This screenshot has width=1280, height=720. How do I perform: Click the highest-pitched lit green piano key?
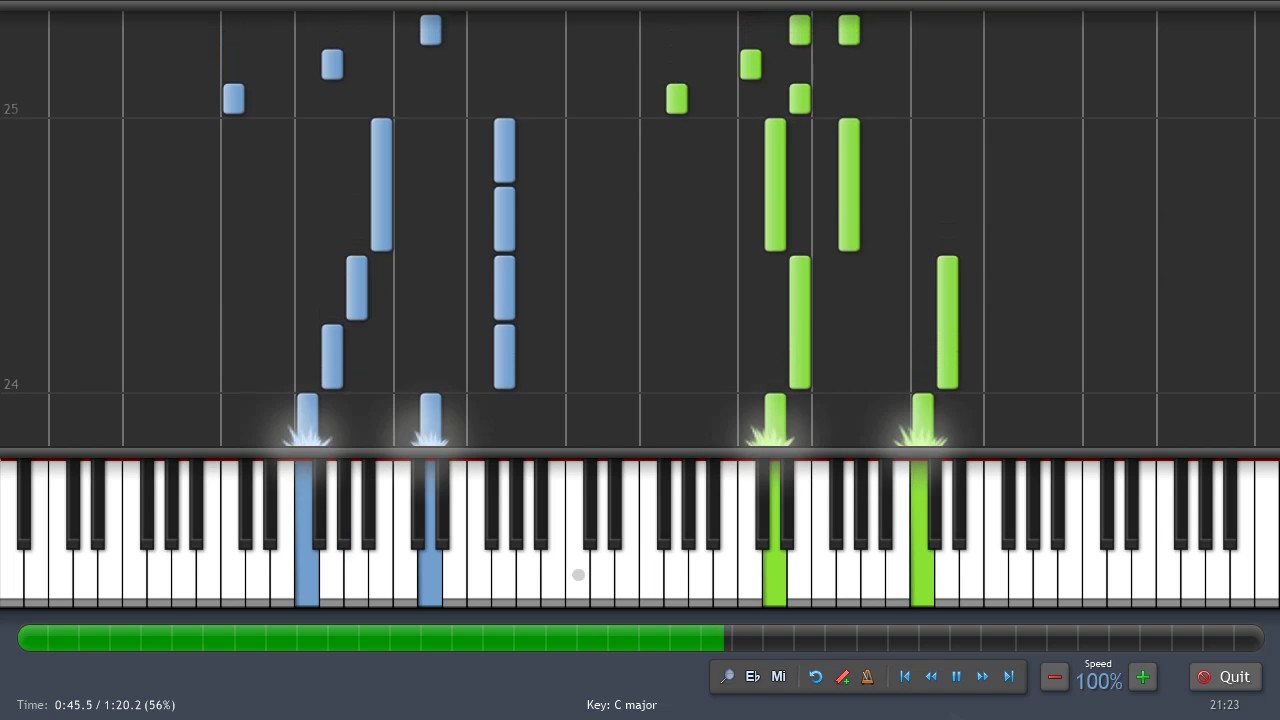[x=922, y=575]
